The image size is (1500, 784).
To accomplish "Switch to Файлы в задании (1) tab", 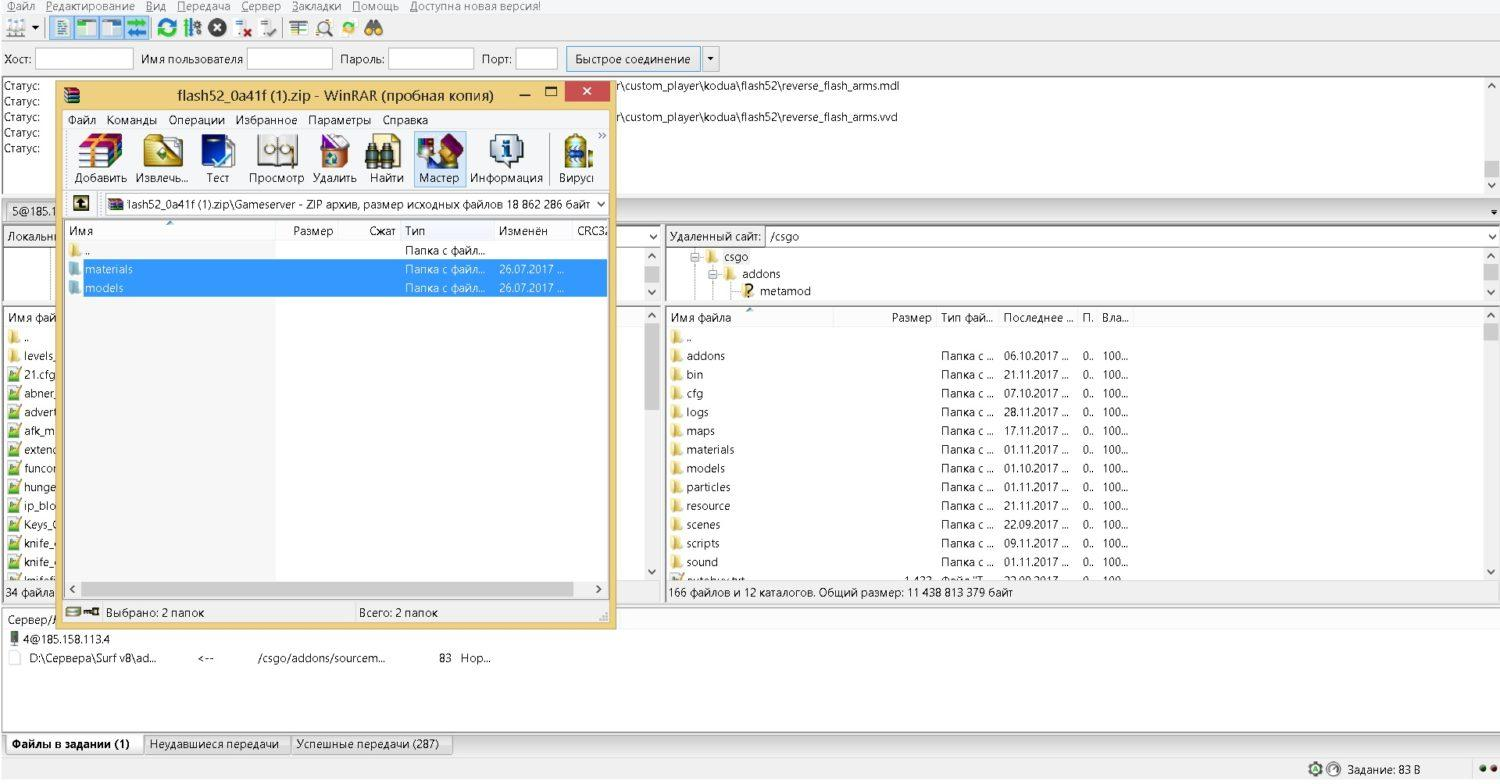I will [71, 744].
